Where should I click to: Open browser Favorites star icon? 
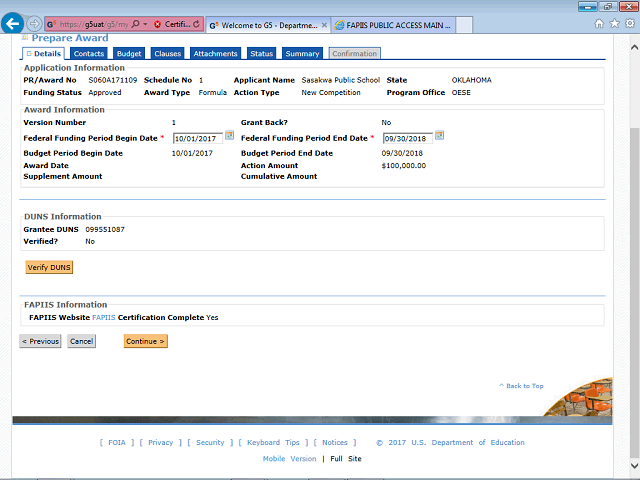612,23
